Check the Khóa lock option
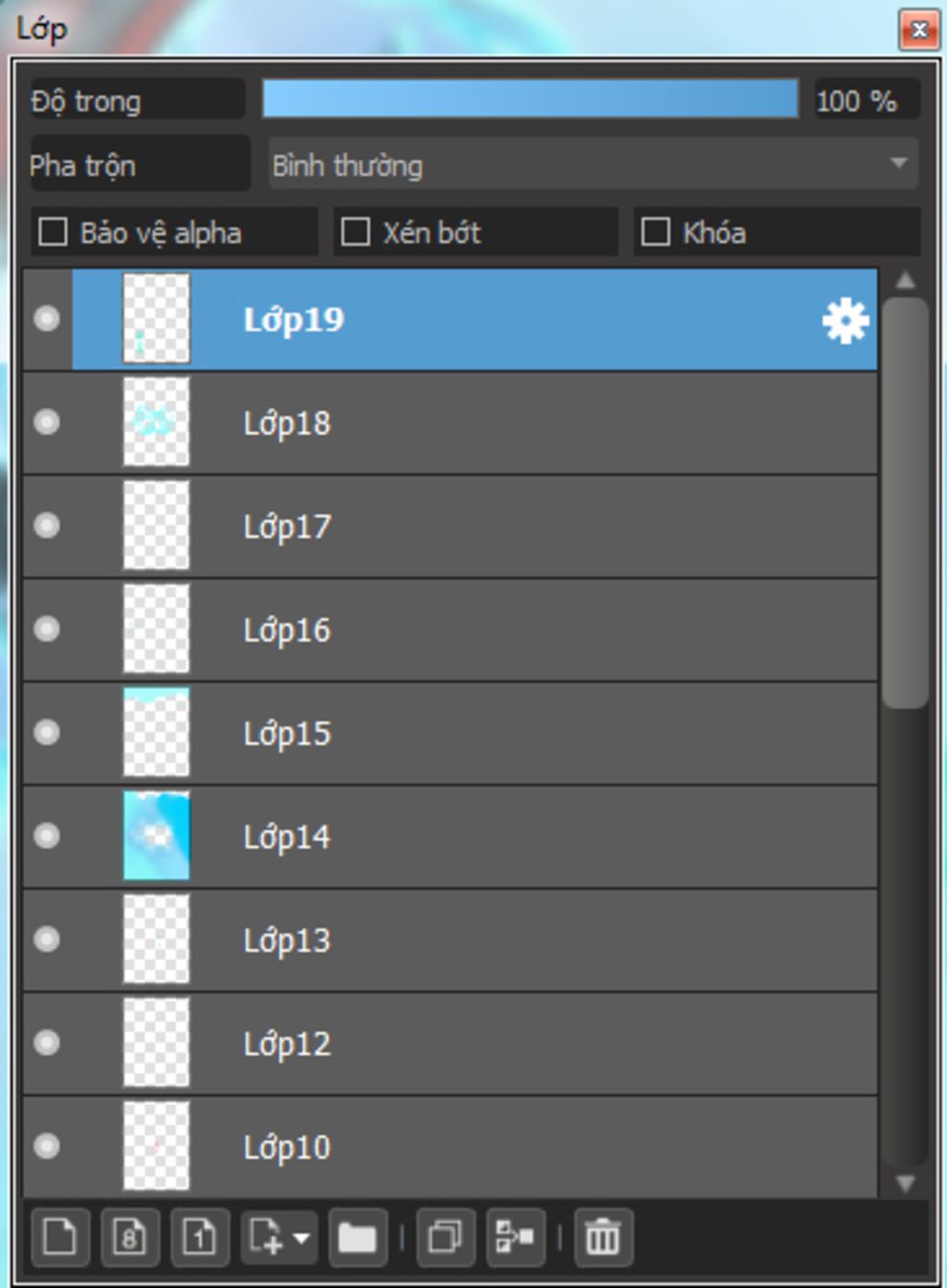The width and height of the screenshot is (947, 1288). coord(656,232)
